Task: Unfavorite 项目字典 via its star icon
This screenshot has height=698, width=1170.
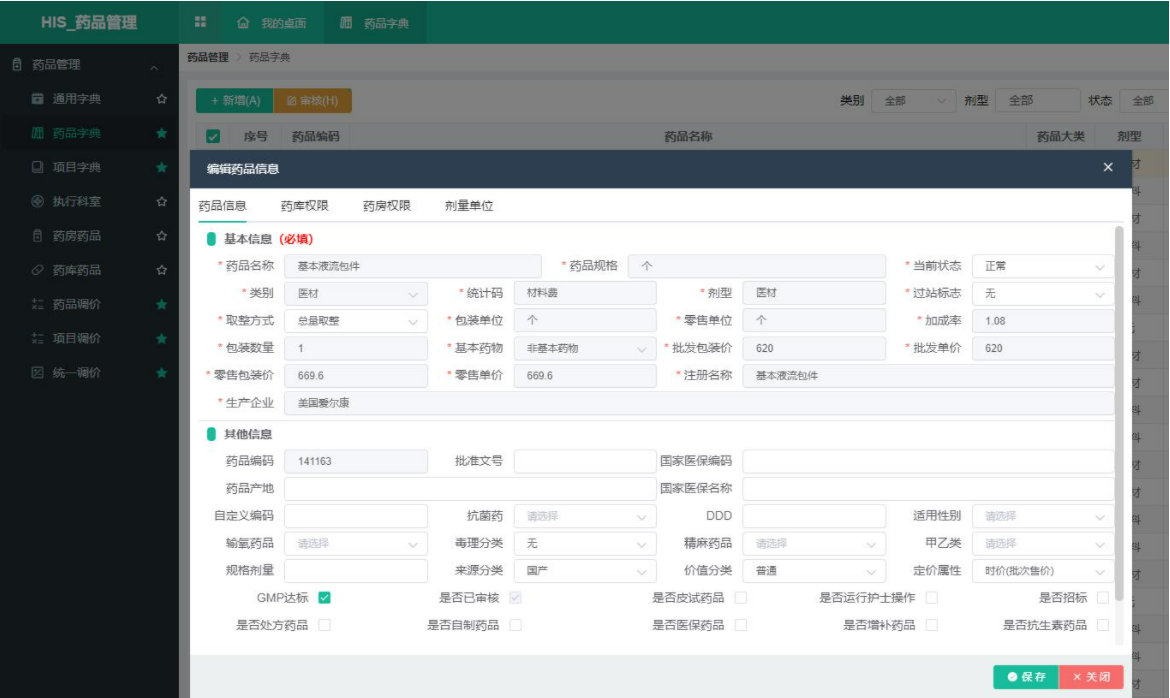Action: [161, 167]
